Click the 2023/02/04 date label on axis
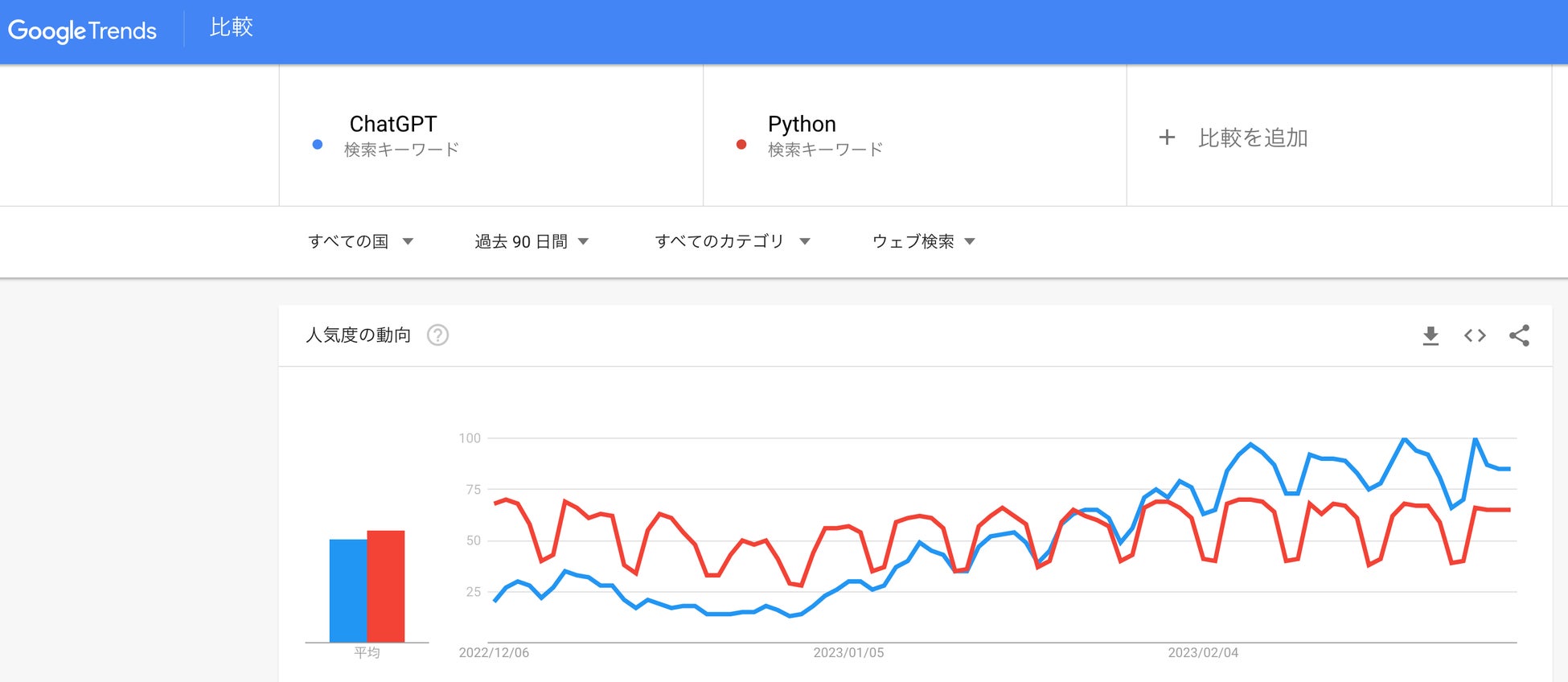This screenshot has width=1568, height=682. click(1203, 652)
